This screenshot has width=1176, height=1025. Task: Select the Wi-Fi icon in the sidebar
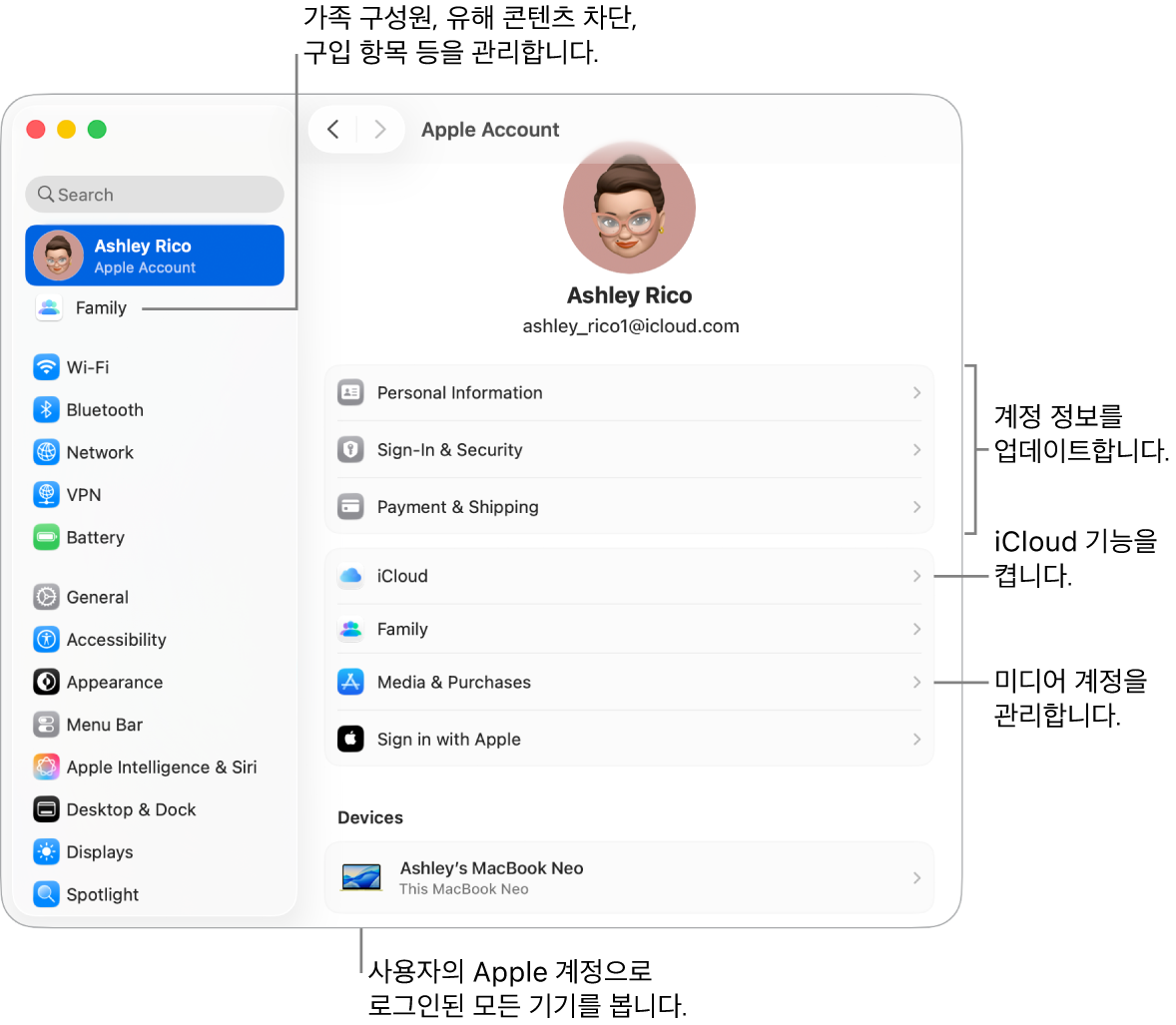click(46, 367)
